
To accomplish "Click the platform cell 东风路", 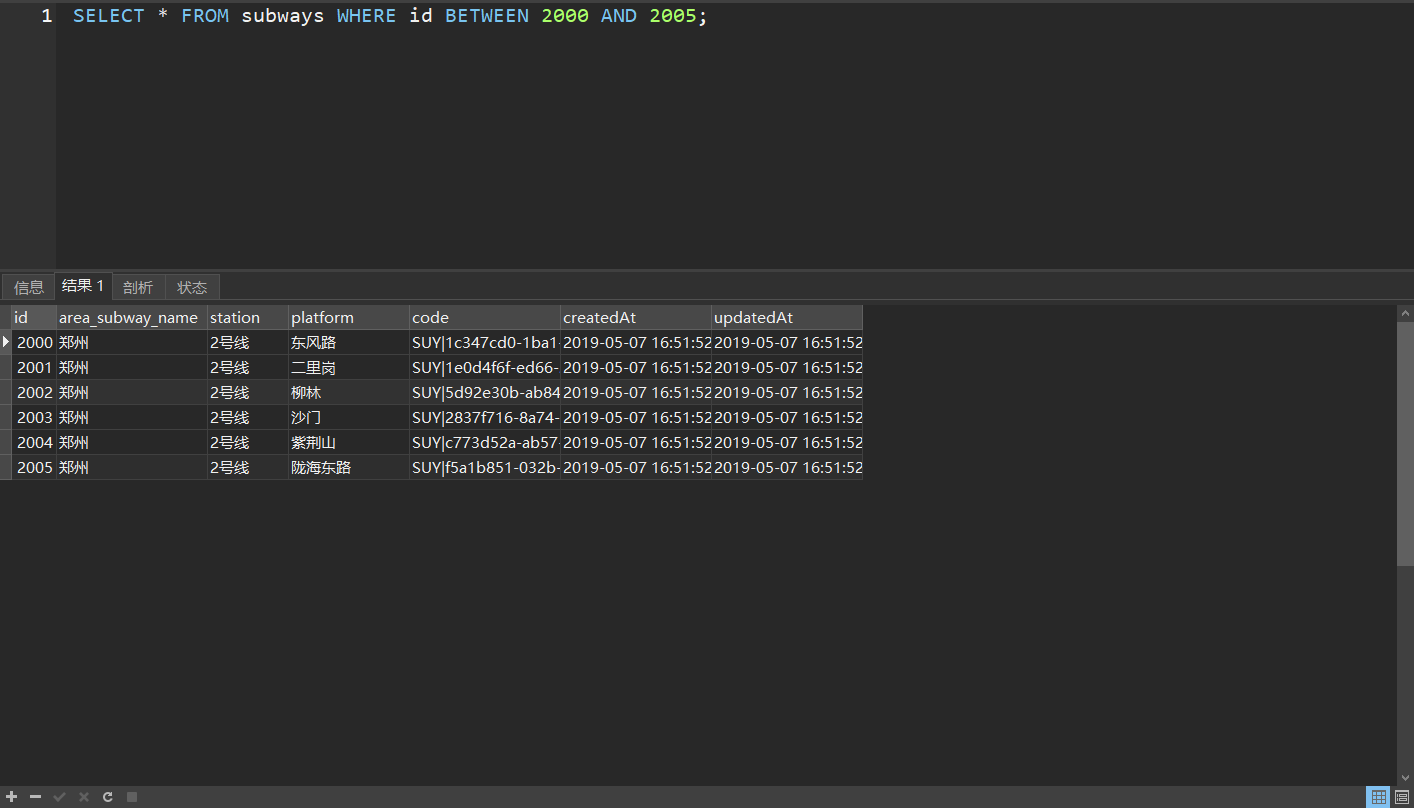I will (349, 343).
